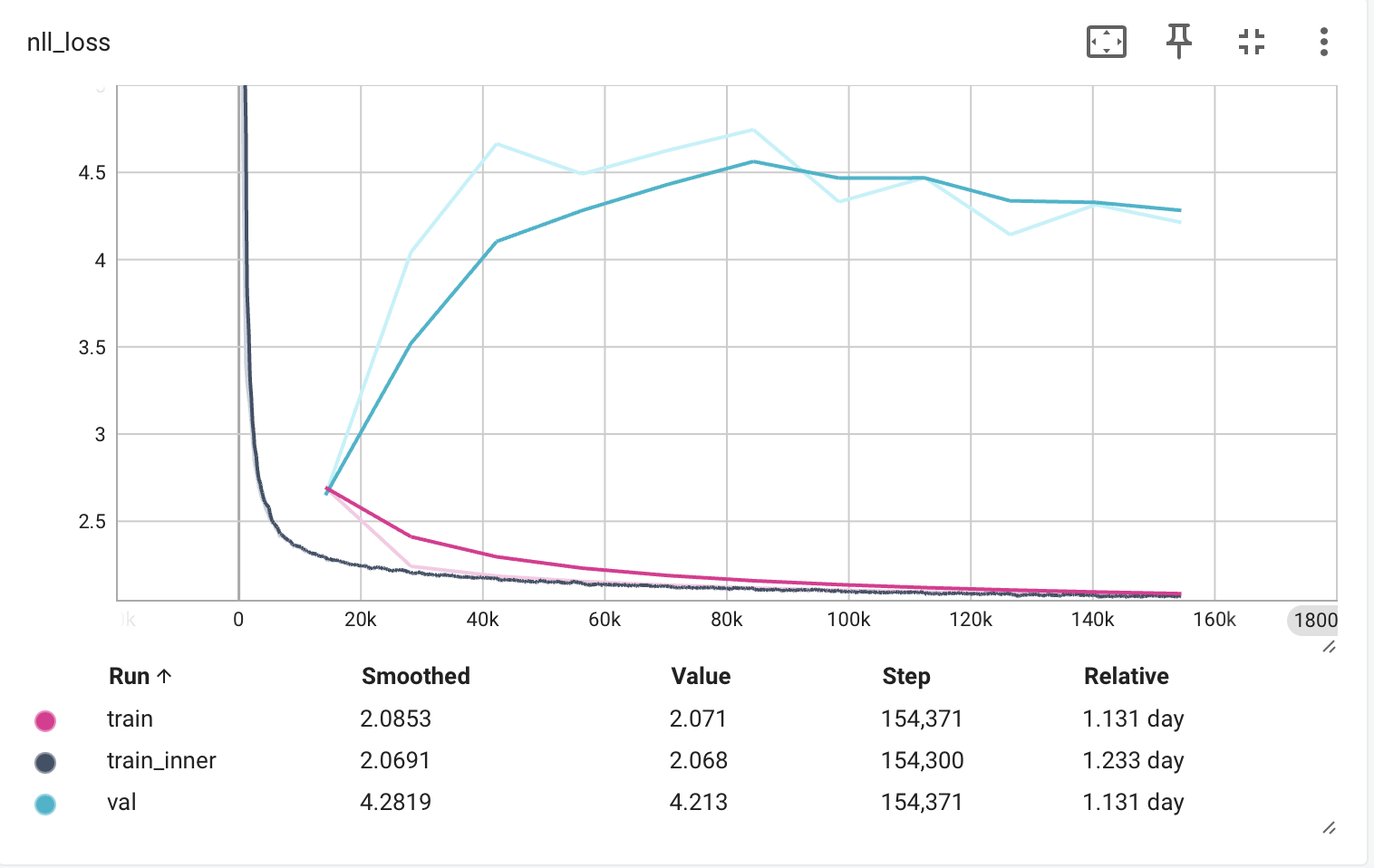1374x868 pixels.
Task: Click the nll_loss chart title
Action: [x=69, y=43]
